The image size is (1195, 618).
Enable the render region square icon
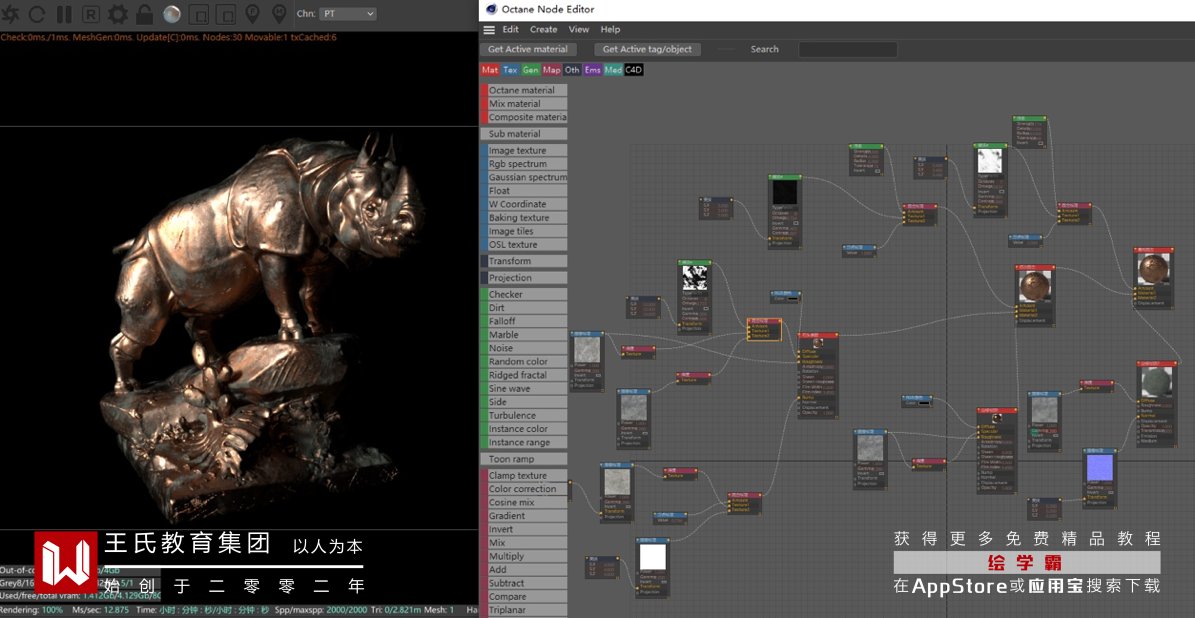click(199, 14)
